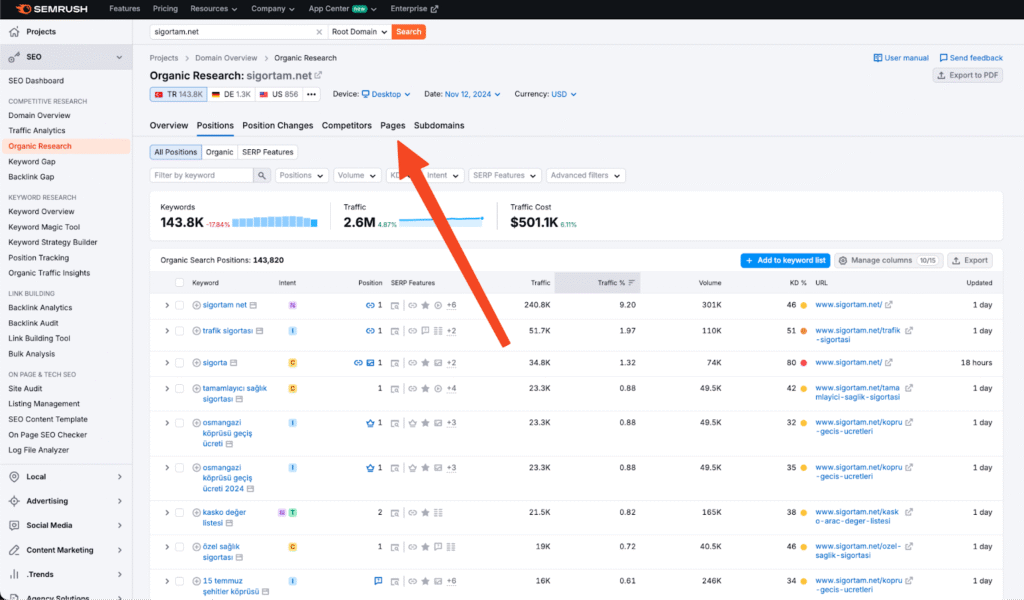Click the magnifier icon beside keyword filter

(262, 175)
